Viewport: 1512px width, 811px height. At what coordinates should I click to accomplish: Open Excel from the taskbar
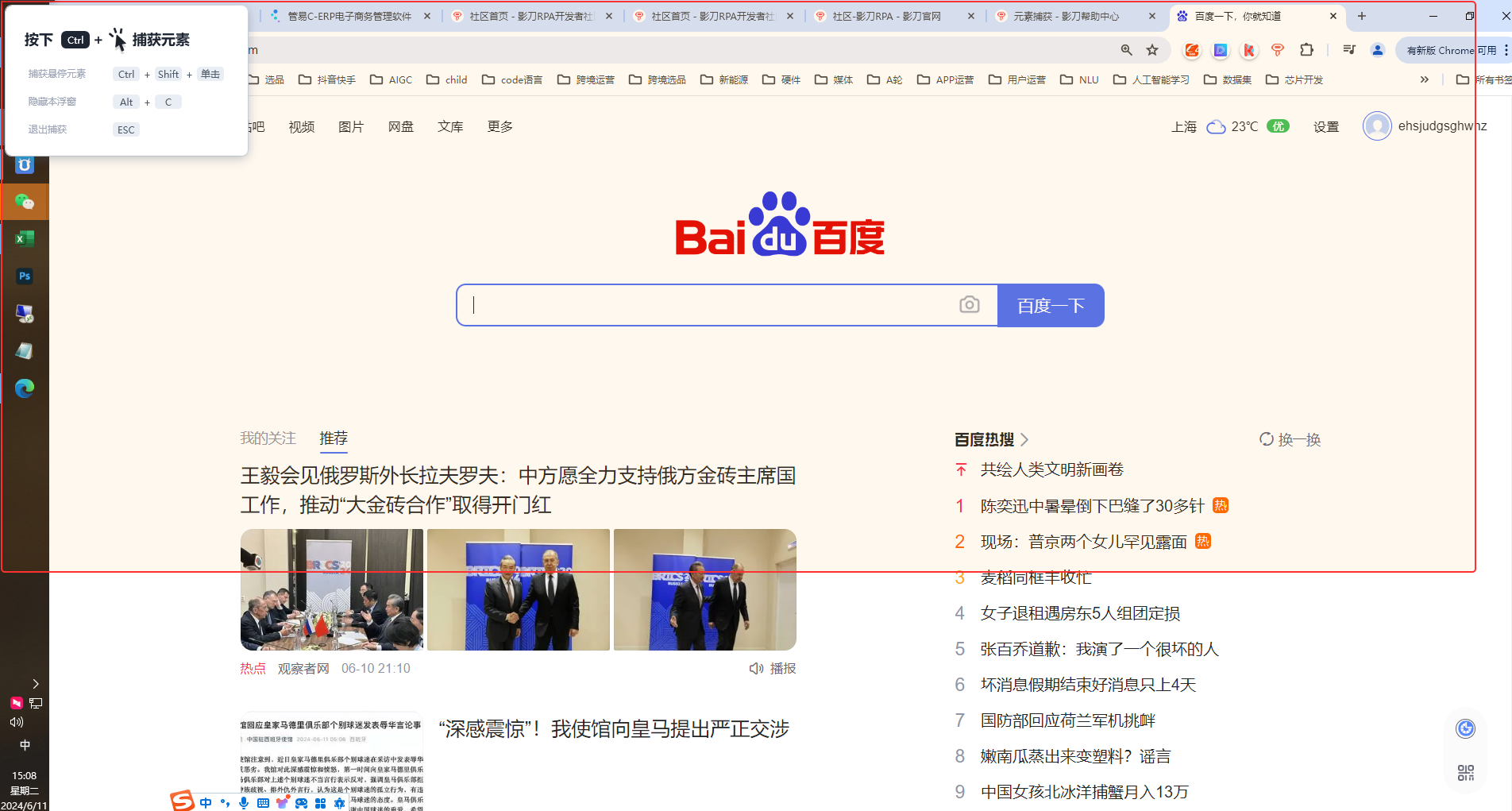(x=25, y=239)
